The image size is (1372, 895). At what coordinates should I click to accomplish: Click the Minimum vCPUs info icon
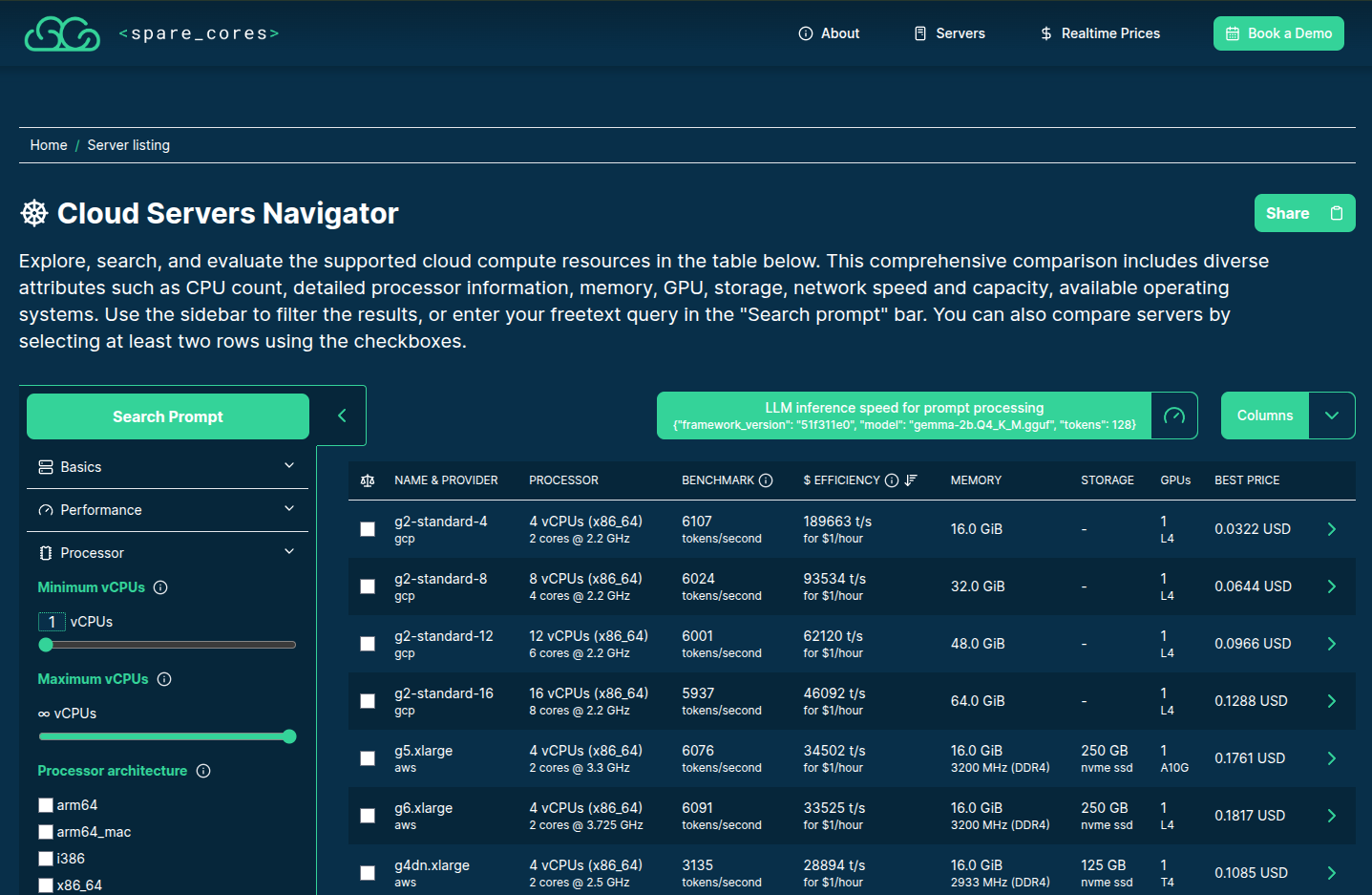pyautogui.click(x=160, y=587)
